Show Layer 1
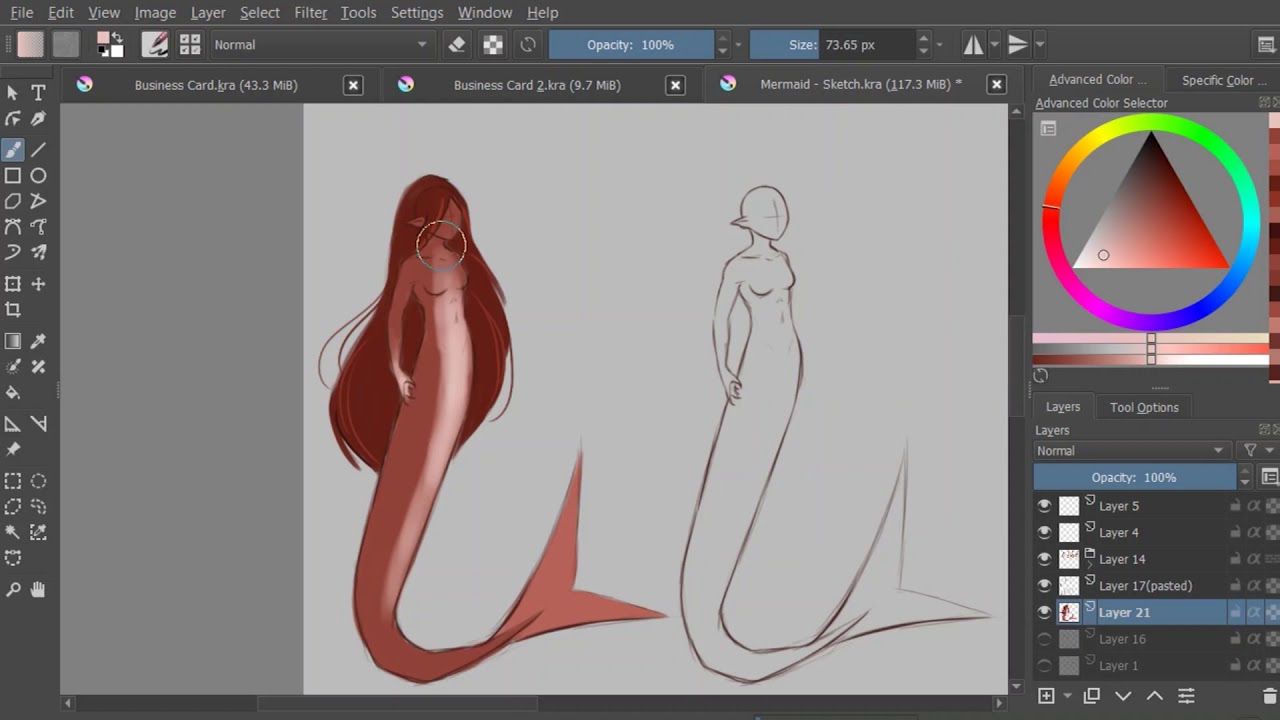1280x720 pixels. point(1044,665)
